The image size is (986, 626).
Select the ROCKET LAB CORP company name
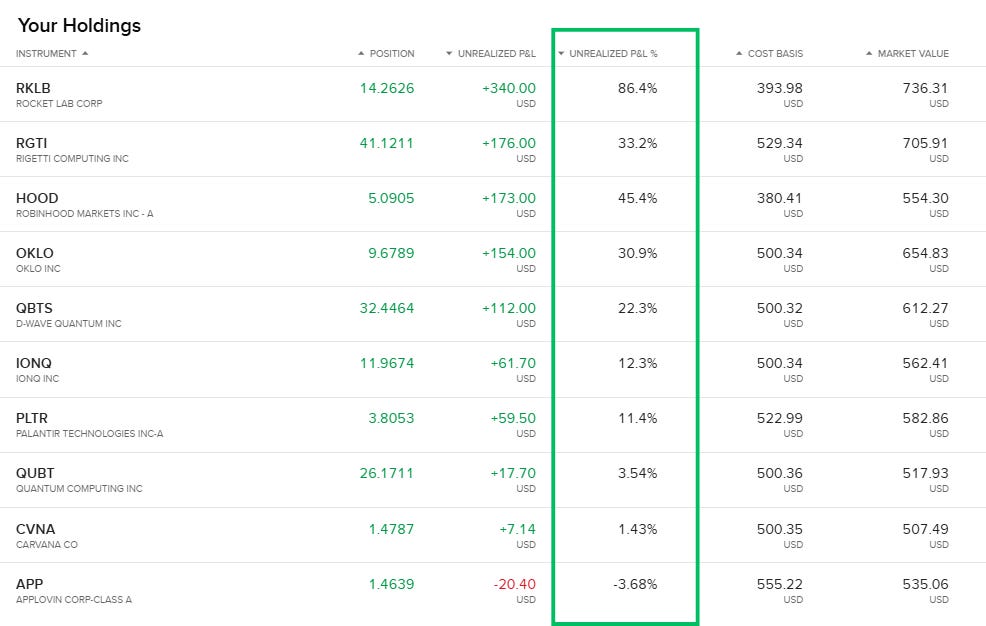pos(59,104)
